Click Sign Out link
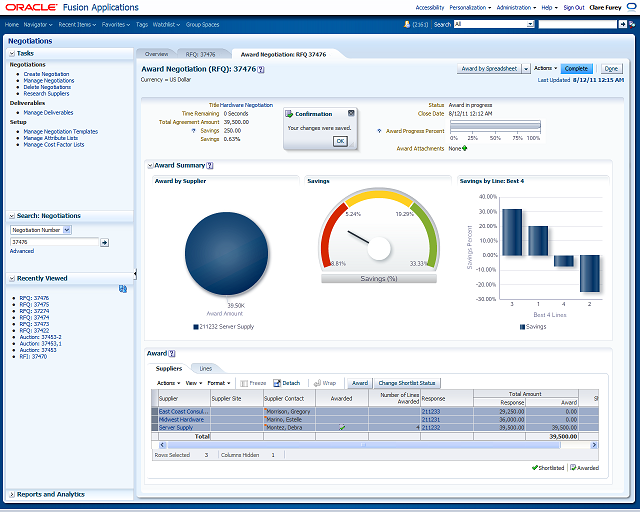Screen dimensions: 640x512 point(574,7)
